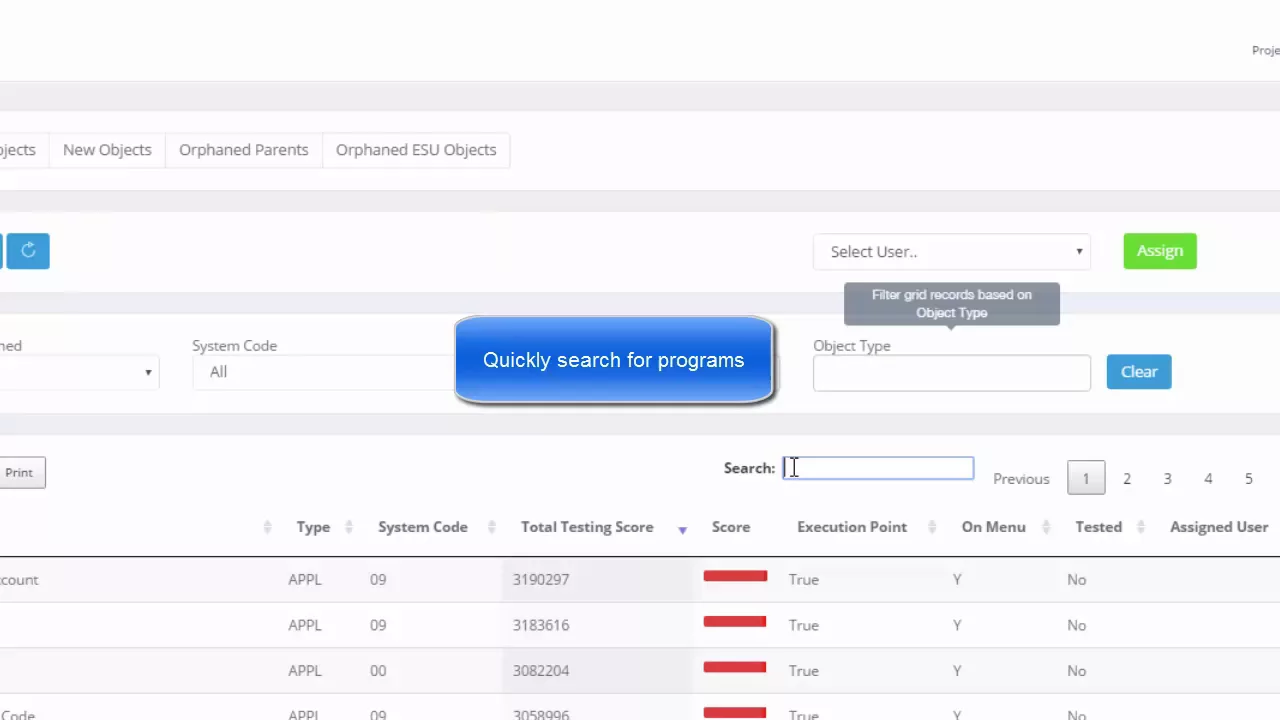The height and width of the screenshot is (720, 1280).
Task: Click the Previous pagination link
Action: tap(1021, 479)
